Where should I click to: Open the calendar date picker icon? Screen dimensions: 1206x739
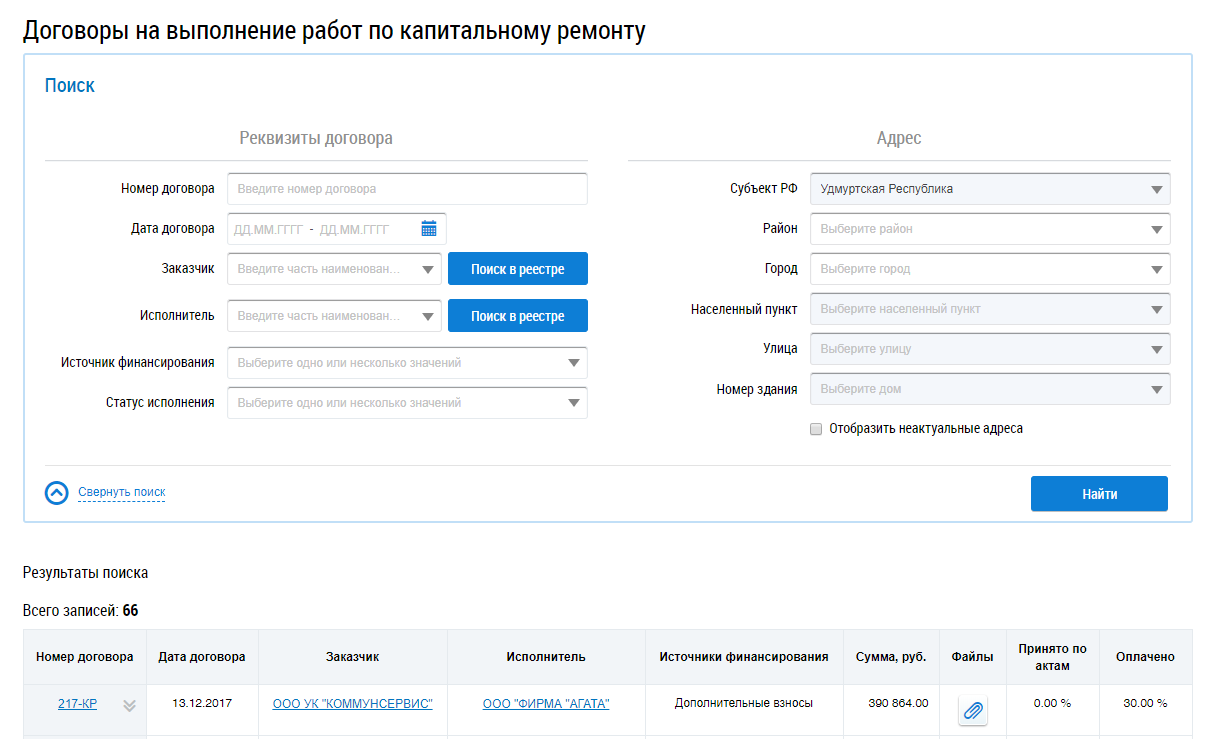tap(429, 229)
